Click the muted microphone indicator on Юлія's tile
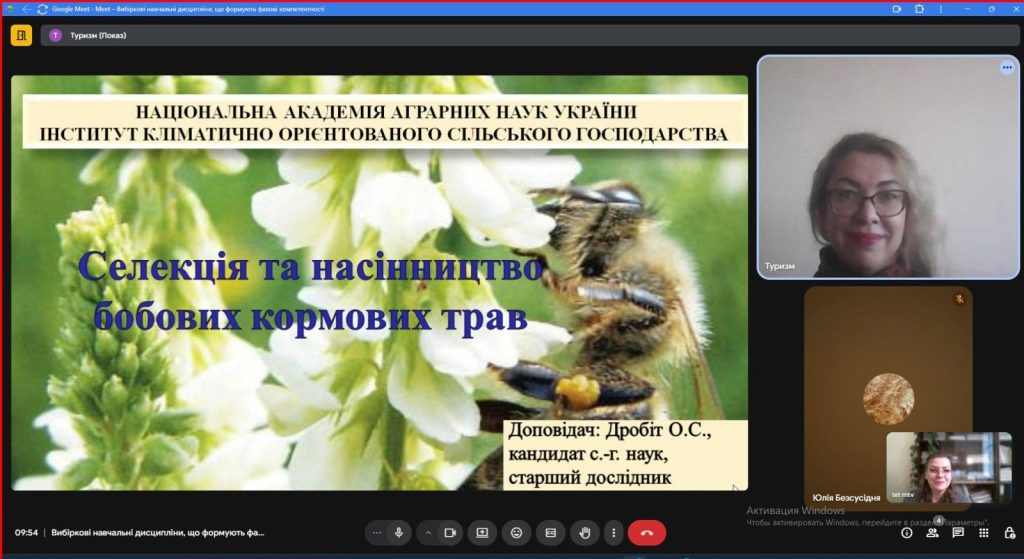The image size is (1024, 559). click(959, 299)
